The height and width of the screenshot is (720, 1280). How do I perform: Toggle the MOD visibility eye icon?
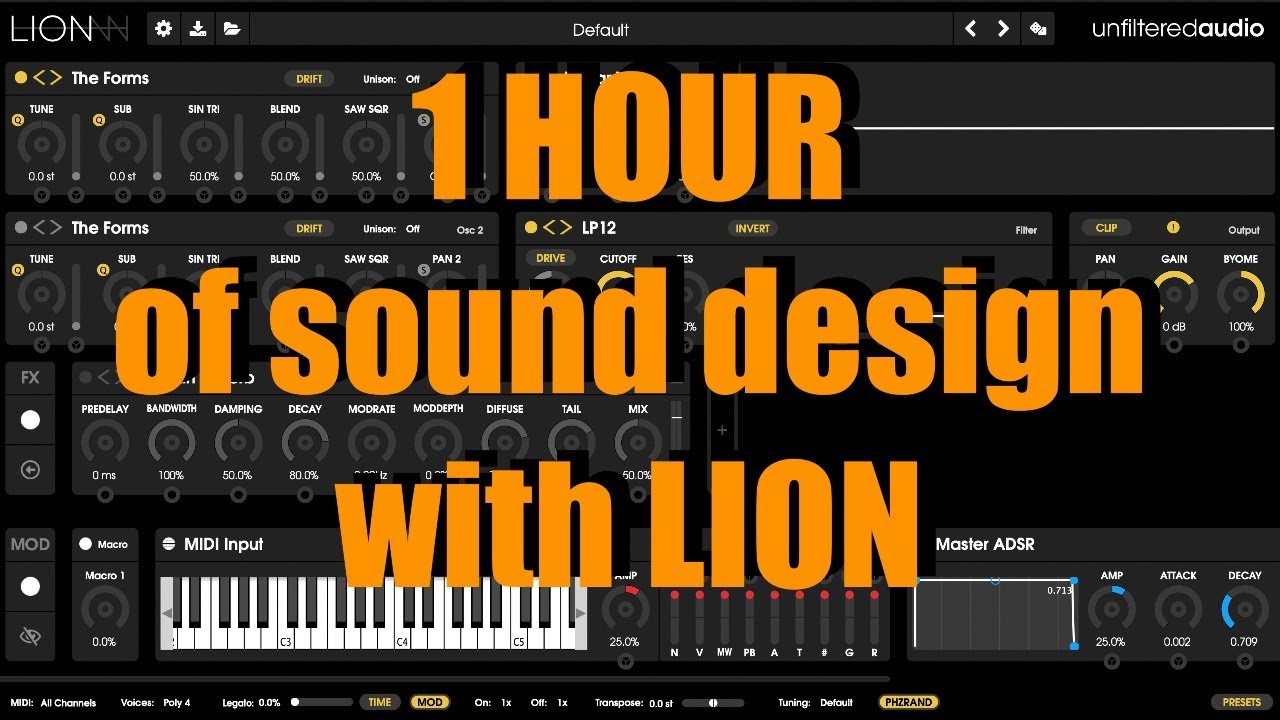[30, 635]
